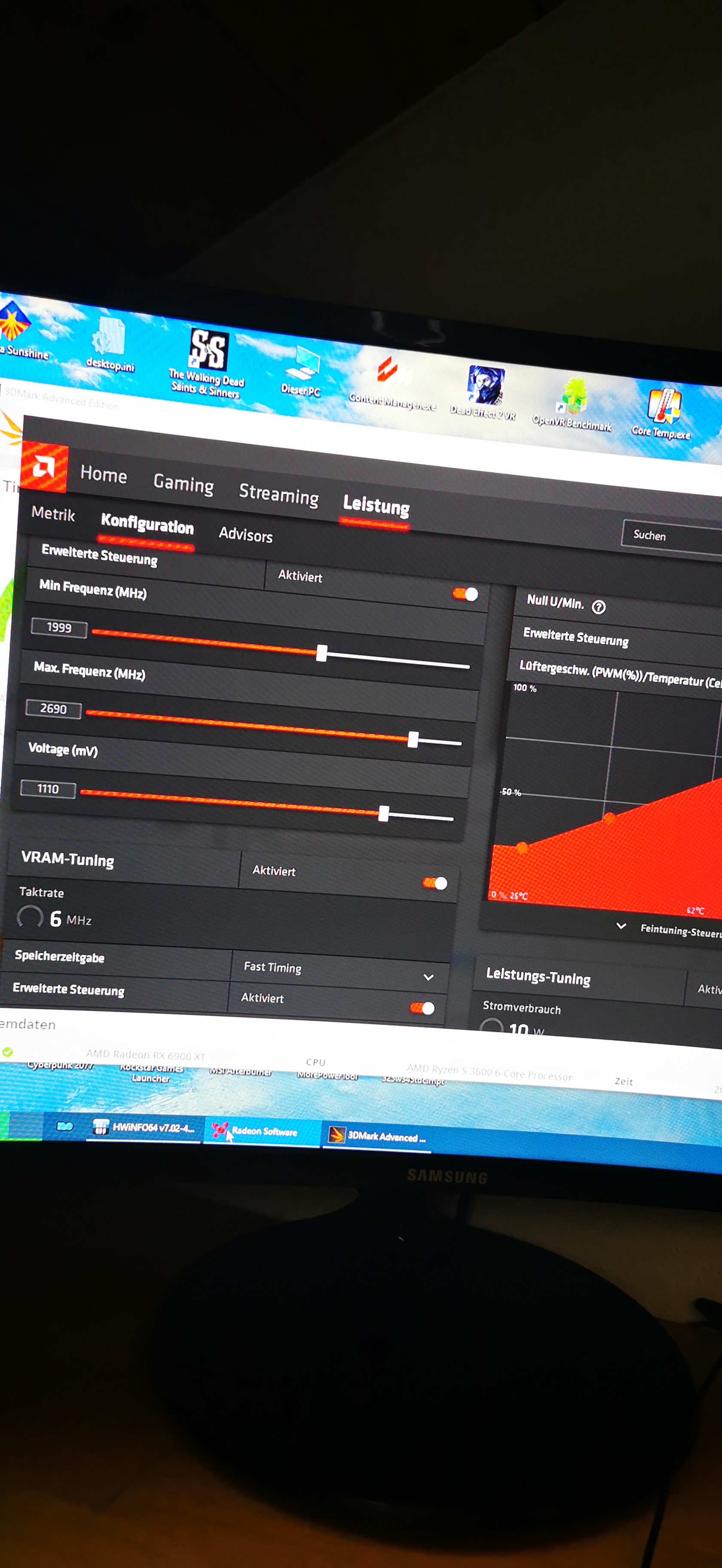Click the Voltage value box 1110
722x1568 pixels.
(x=48, y=789)
